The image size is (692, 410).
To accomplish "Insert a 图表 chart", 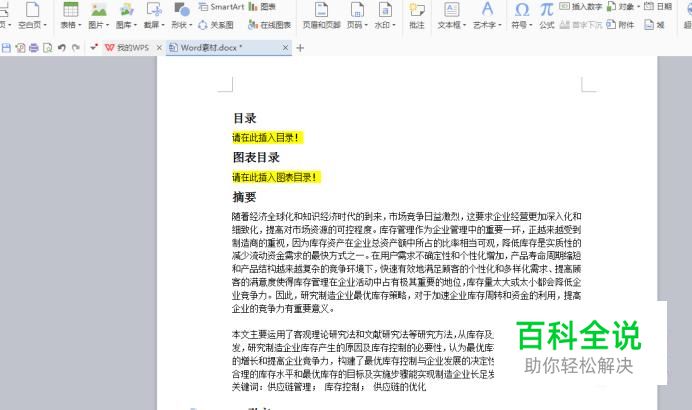I will (x=262, y=7).
